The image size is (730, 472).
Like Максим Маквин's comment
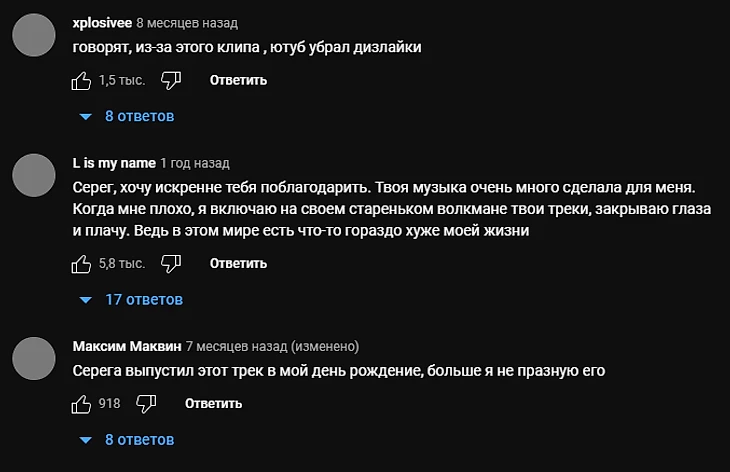tap(82, 404)
